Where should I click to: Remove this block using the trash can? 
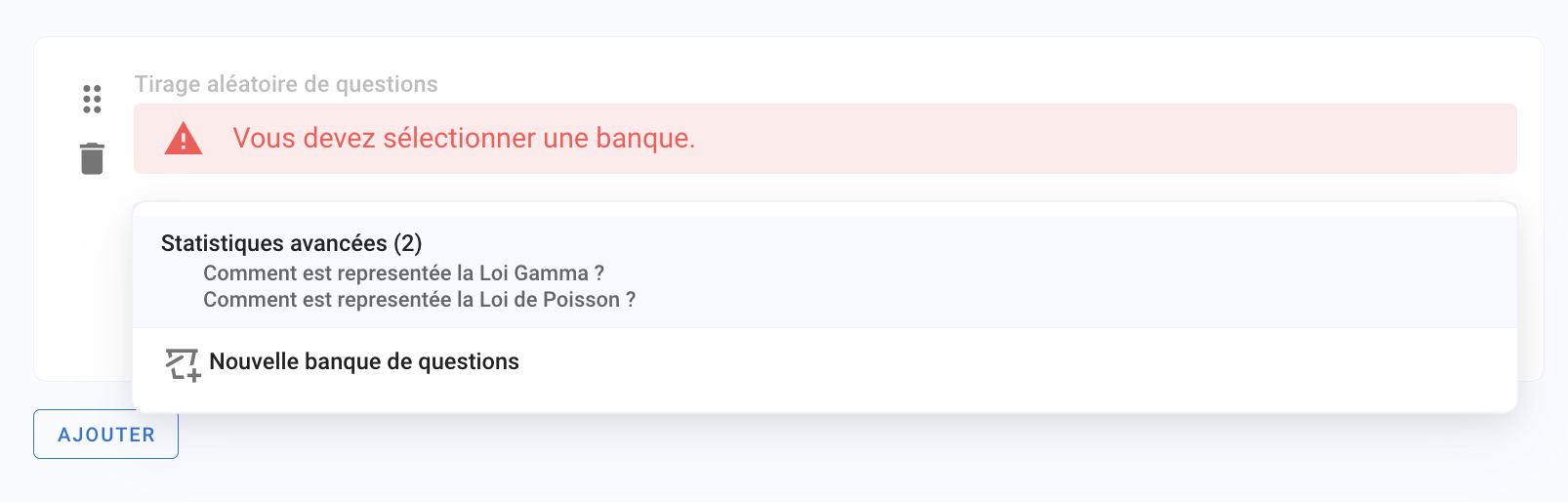coord(92,158)
